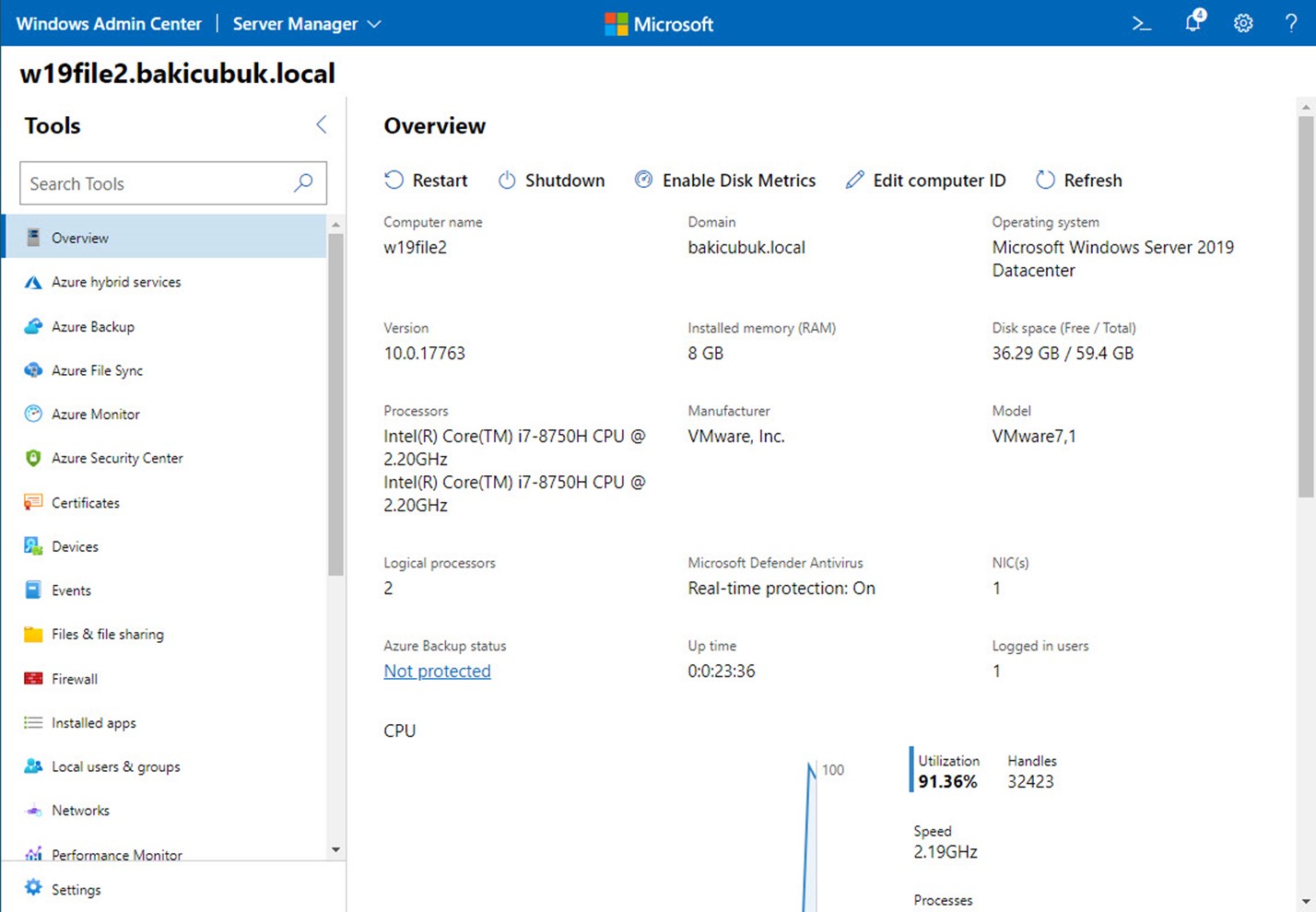Click the Tools list scrollbar thumb
This screenshot has height=912, width=1316.
335,404
